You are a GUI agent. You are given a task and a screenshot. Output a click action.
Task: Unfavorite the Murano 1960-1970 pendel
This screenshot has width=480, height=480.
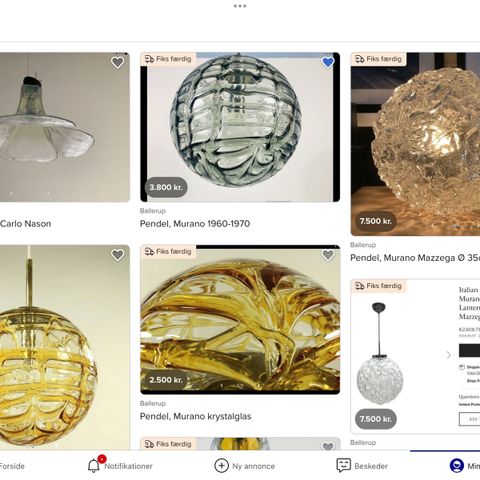tap(328, 63)
